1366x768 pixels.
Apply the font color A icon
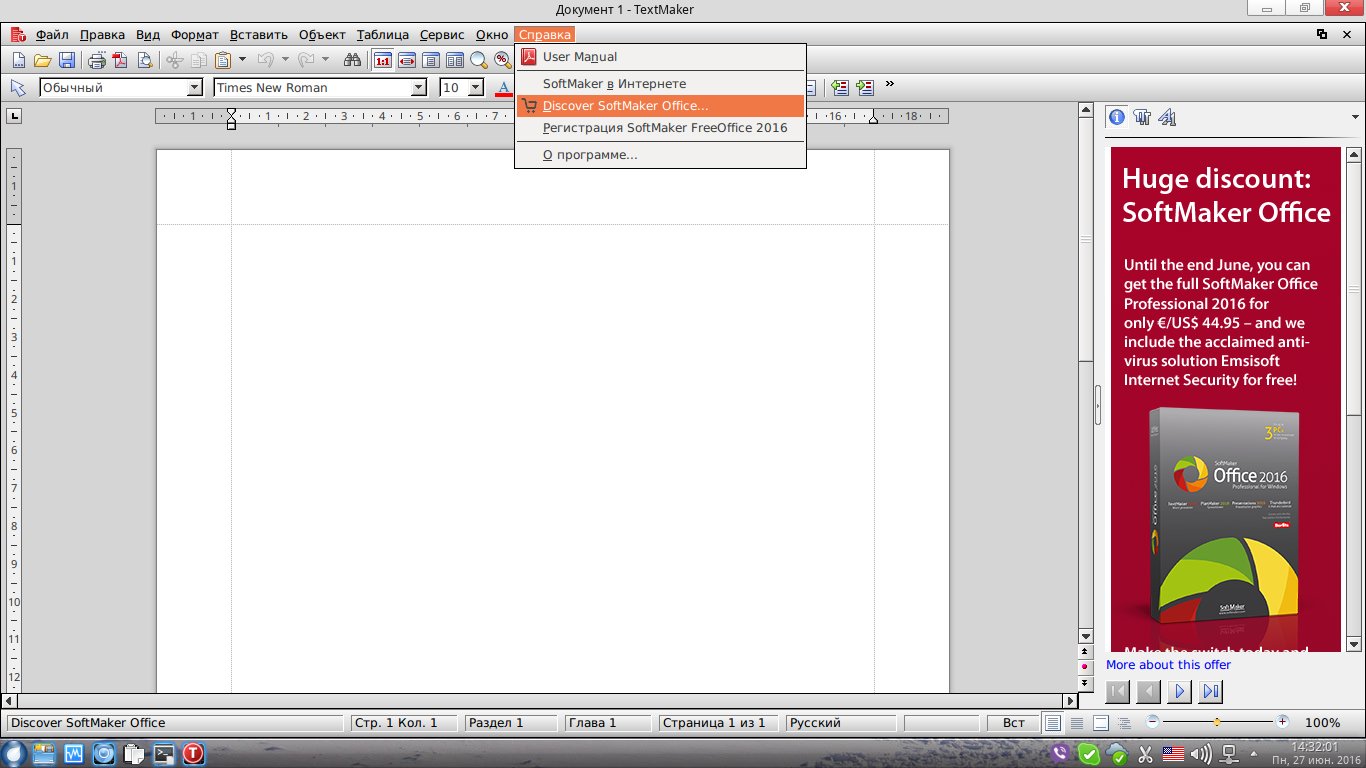(x=504, y=88)
